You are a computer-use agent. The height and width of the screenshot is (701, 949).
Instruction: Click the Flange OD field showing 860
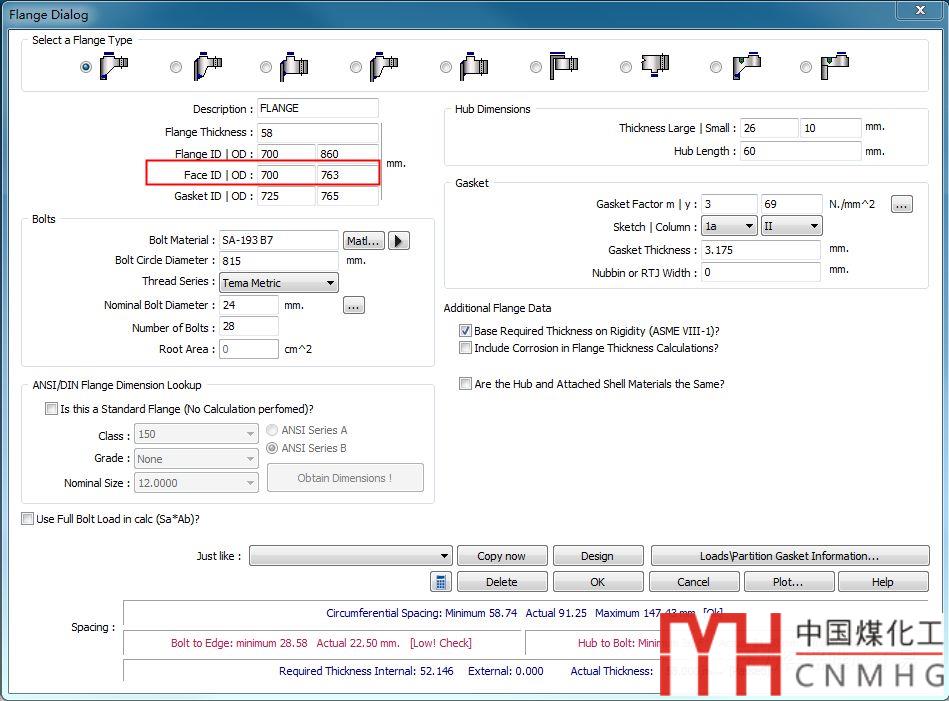(x=347, y=154)
